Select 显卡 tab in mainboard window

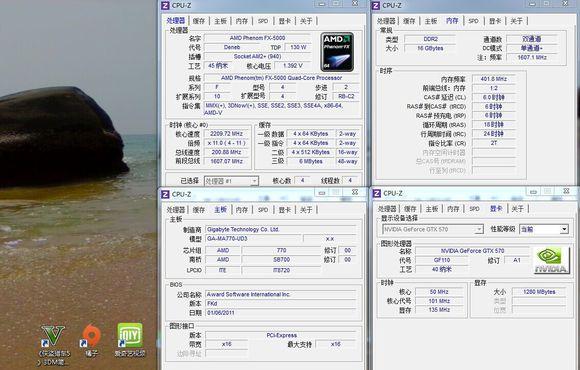point(284,210)
